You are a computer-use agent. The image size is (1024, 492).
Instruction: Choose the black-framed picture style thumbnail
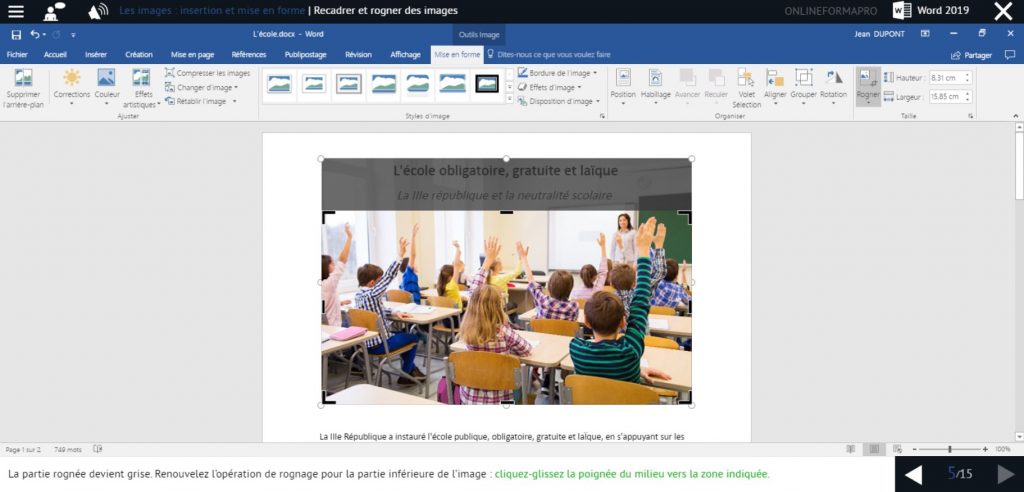tap(487, 84)
